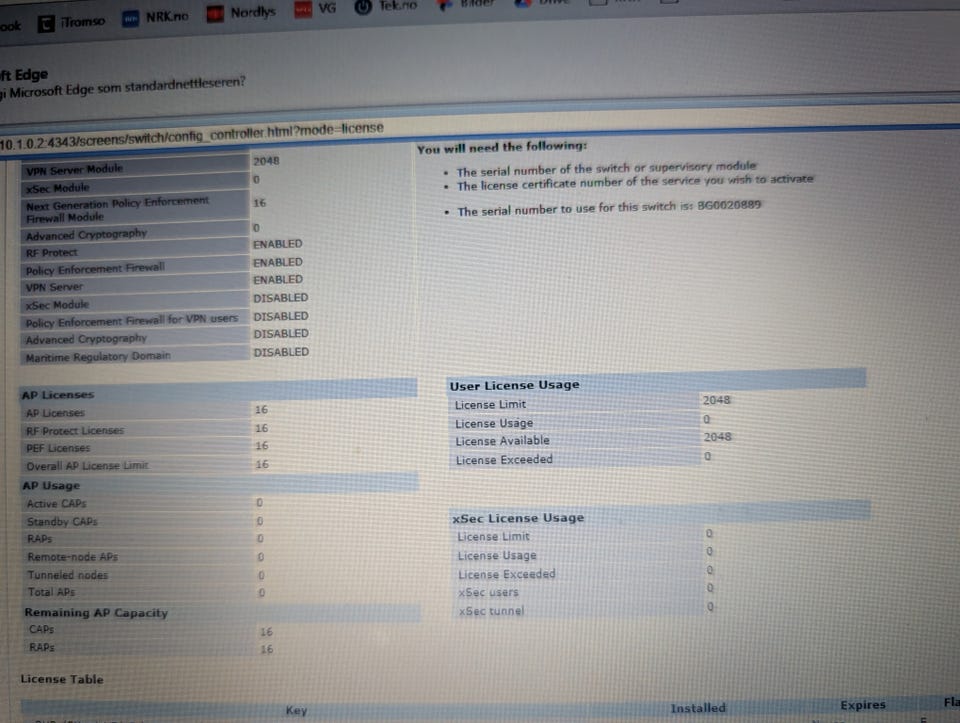Open the iTromso bookmark
Image resolution: width=960 pixels, height=723 pixels.
71,22
